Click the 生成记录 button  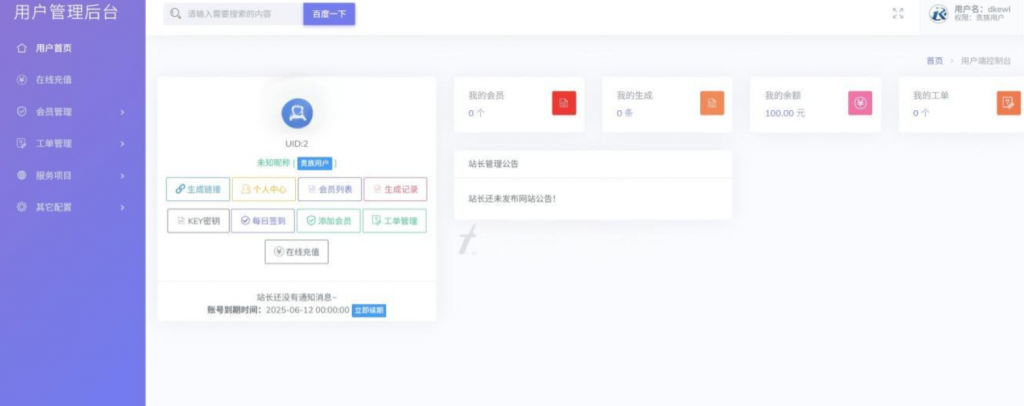point(395,189)
